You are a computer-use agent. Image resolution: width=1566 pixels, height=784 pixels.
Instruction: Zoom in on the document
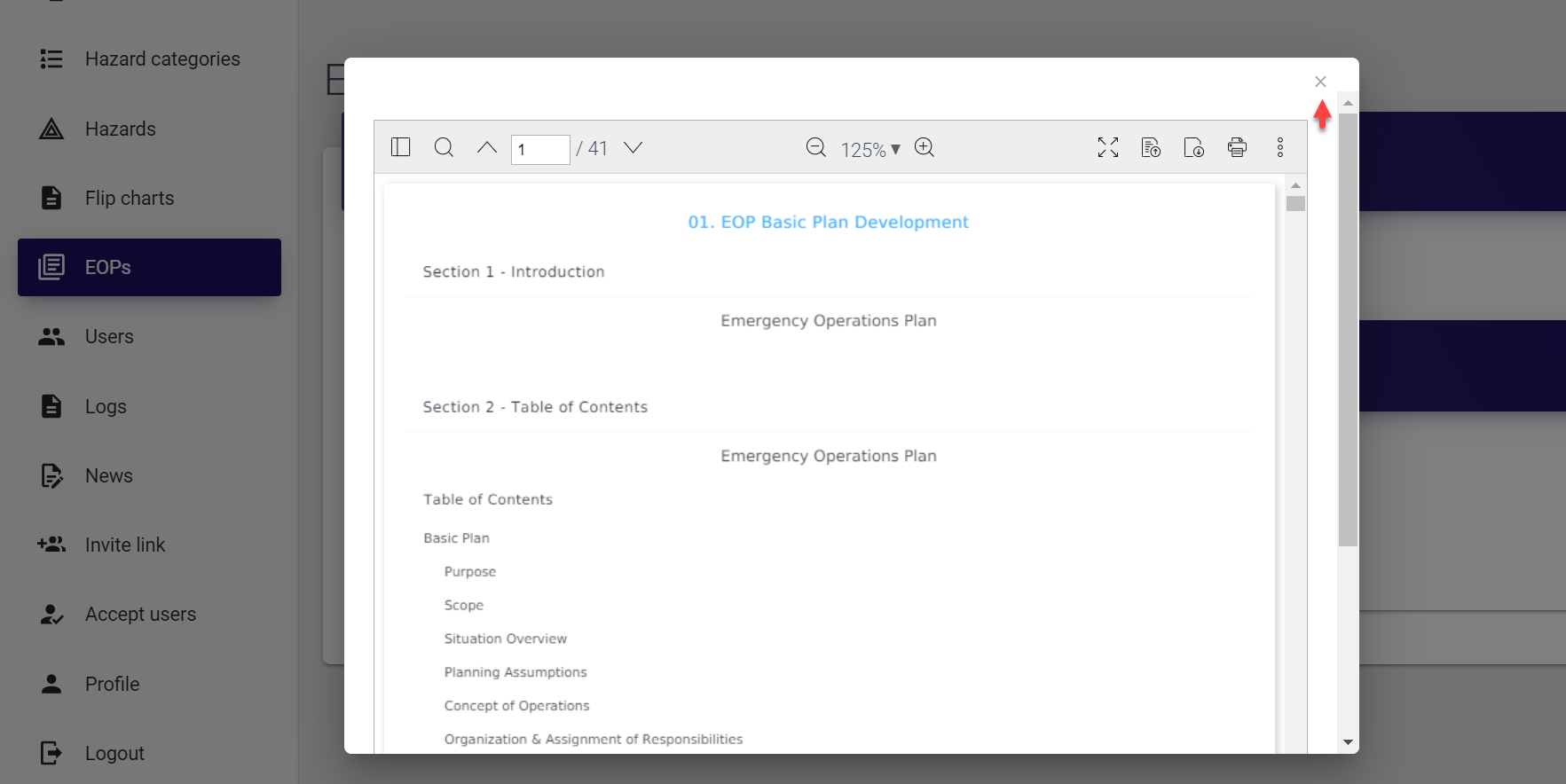[925, 147]
